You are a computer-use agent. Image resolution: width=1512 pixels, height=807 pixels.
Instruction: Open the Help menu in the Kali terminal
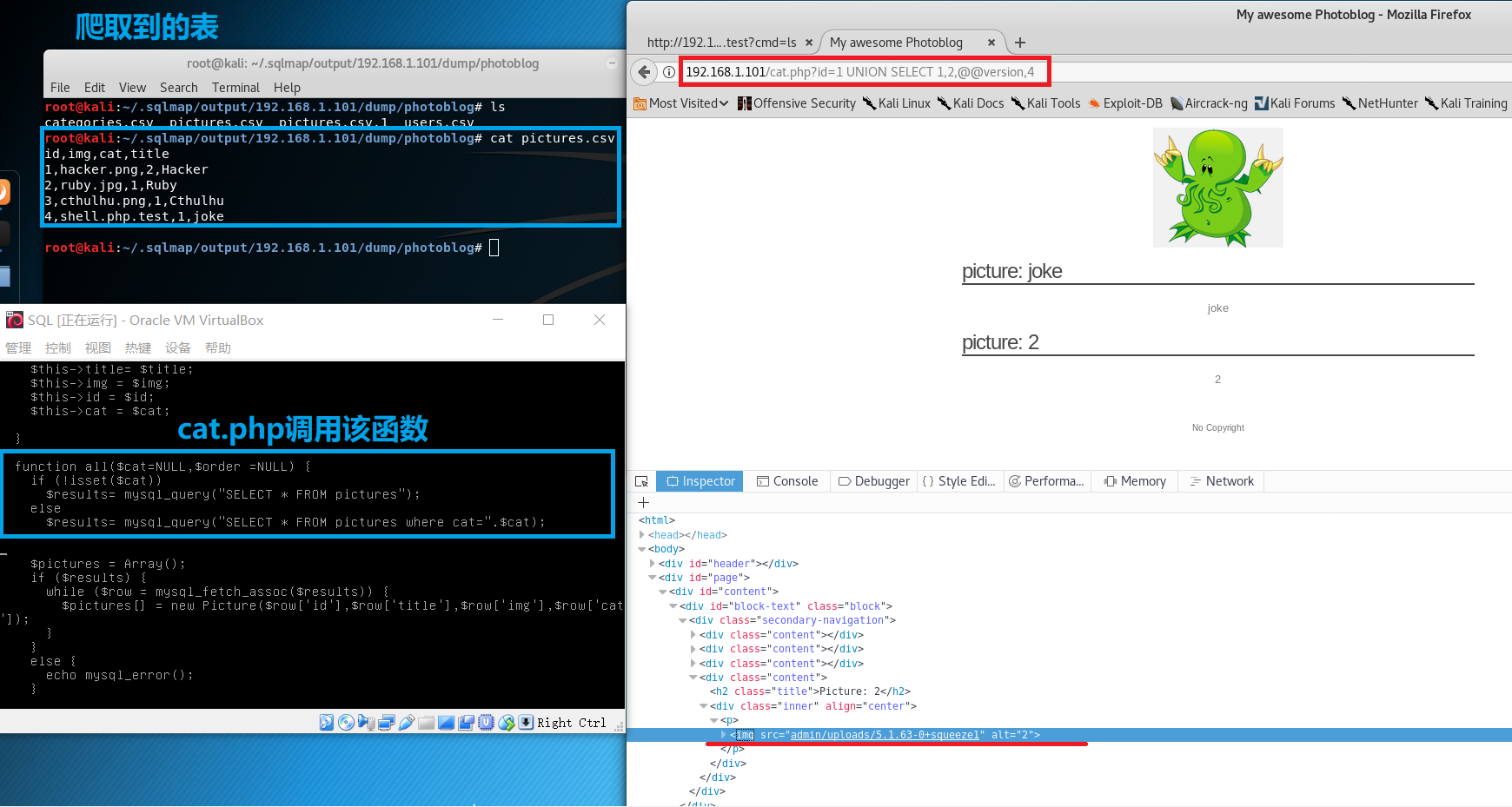[x=287, y=88]
